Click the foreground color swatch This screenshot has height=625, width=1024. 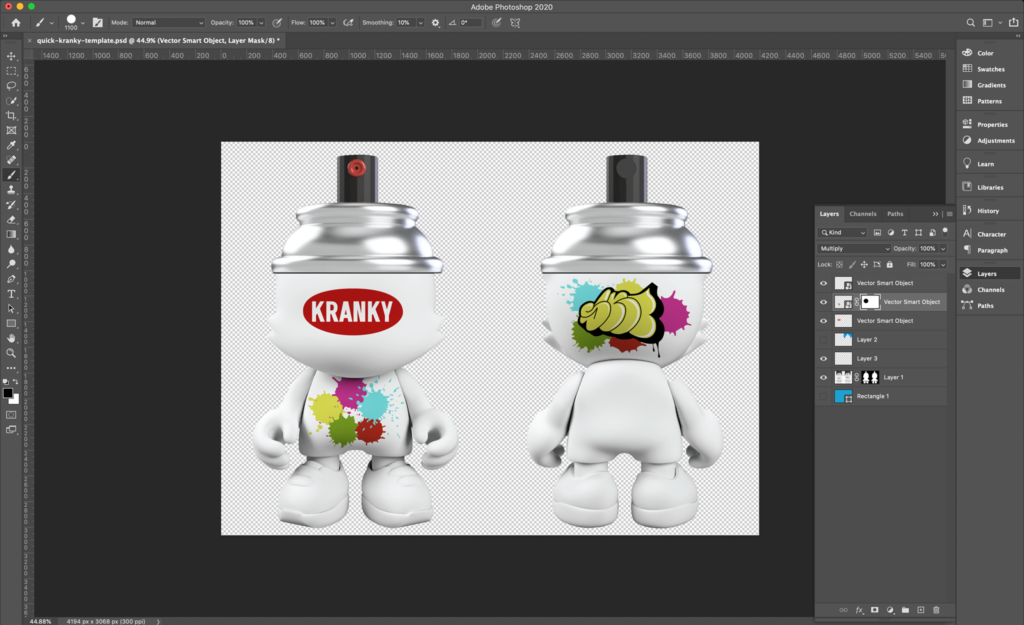tap(8, 393)
